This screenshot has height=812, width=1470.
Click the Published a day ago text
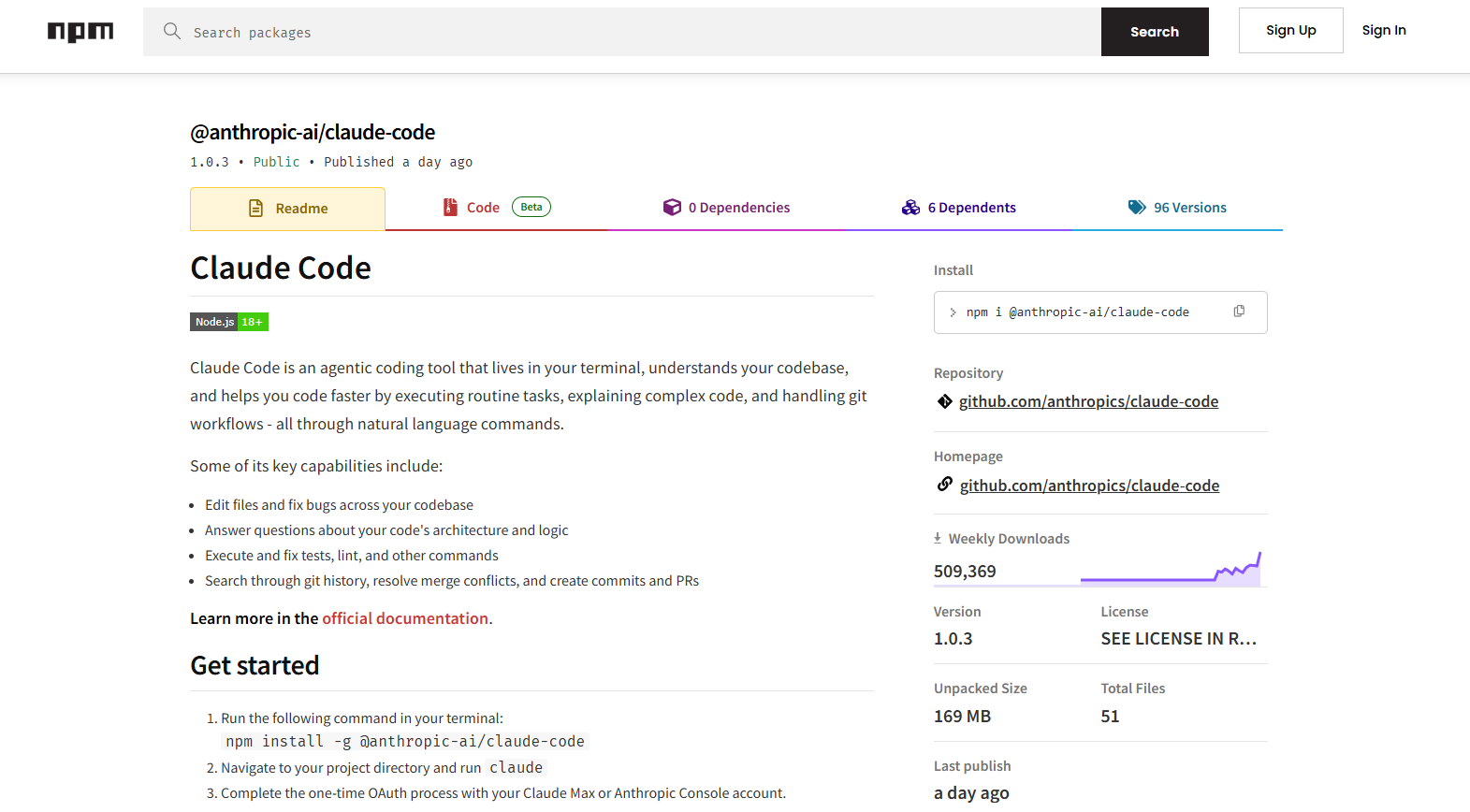[399, 162]
